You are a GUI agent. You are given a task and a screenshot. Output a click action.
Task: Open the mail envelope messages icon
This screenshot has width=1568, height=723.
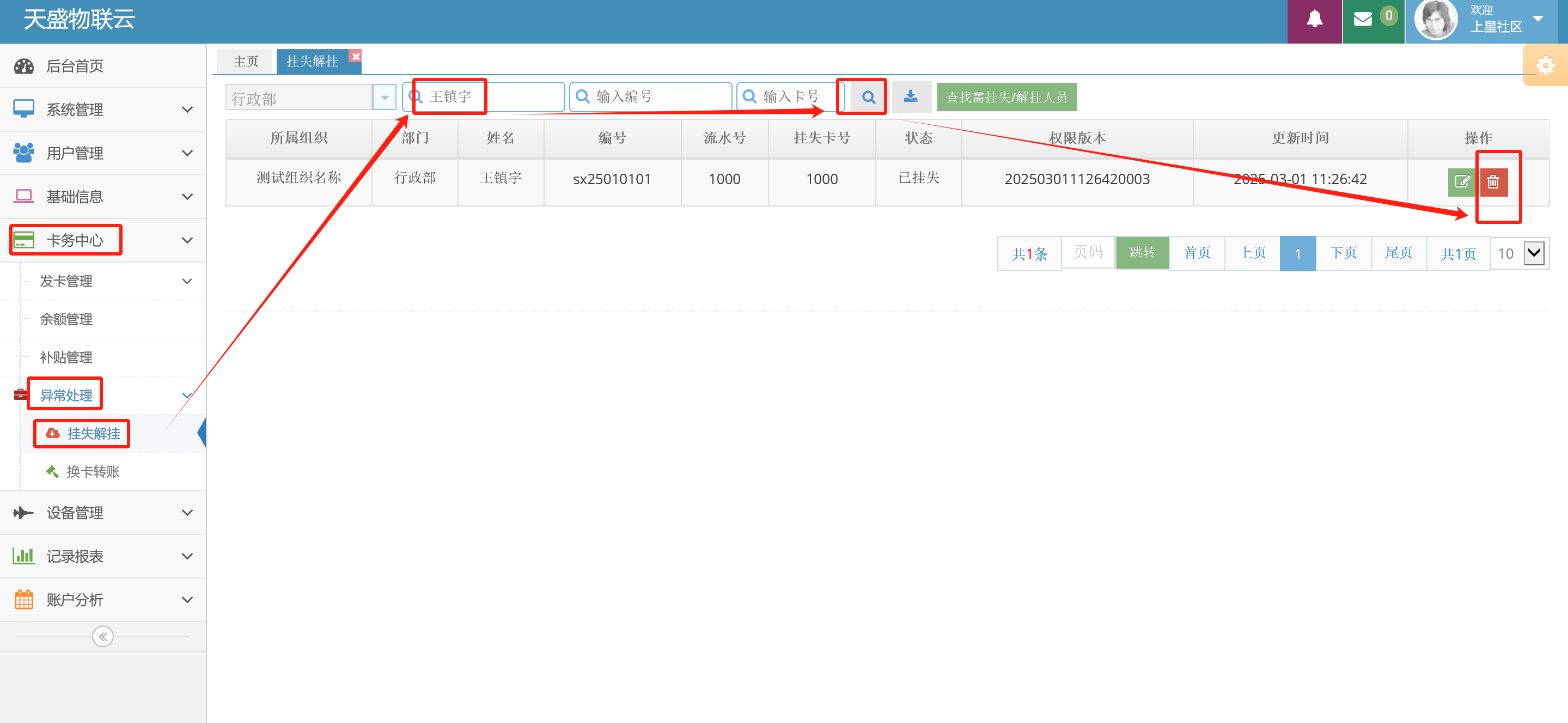click(x=1363, y=20)
